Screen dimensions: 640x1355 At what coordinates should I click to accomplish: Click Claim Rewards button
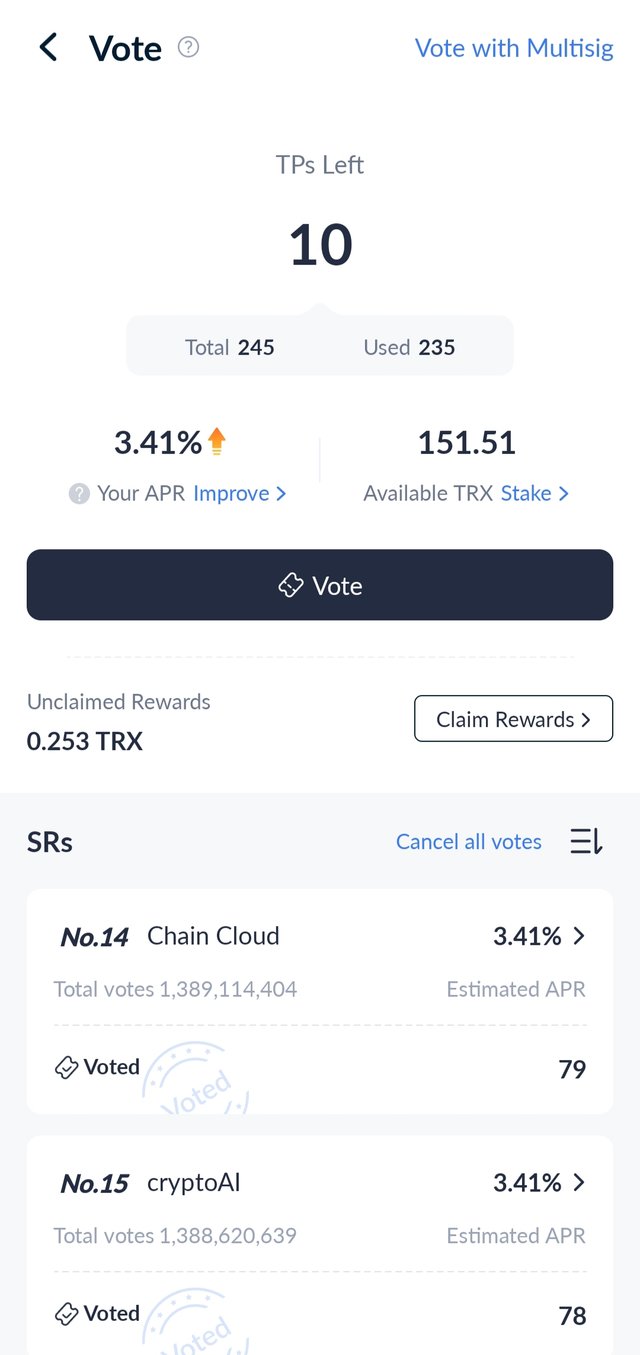coord(513,719)
